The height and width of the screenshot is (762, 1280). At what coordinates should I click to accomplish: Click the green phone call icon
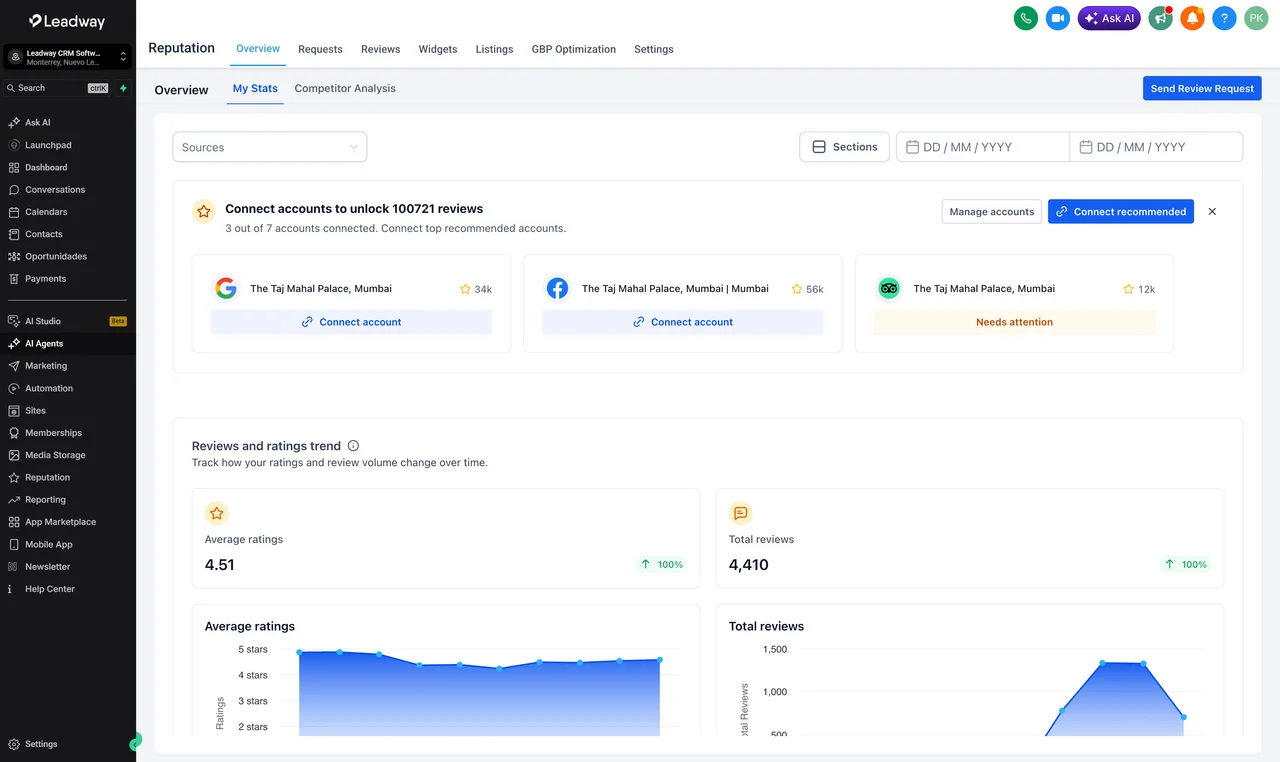pyautogui.click(x=1026, y=18)
